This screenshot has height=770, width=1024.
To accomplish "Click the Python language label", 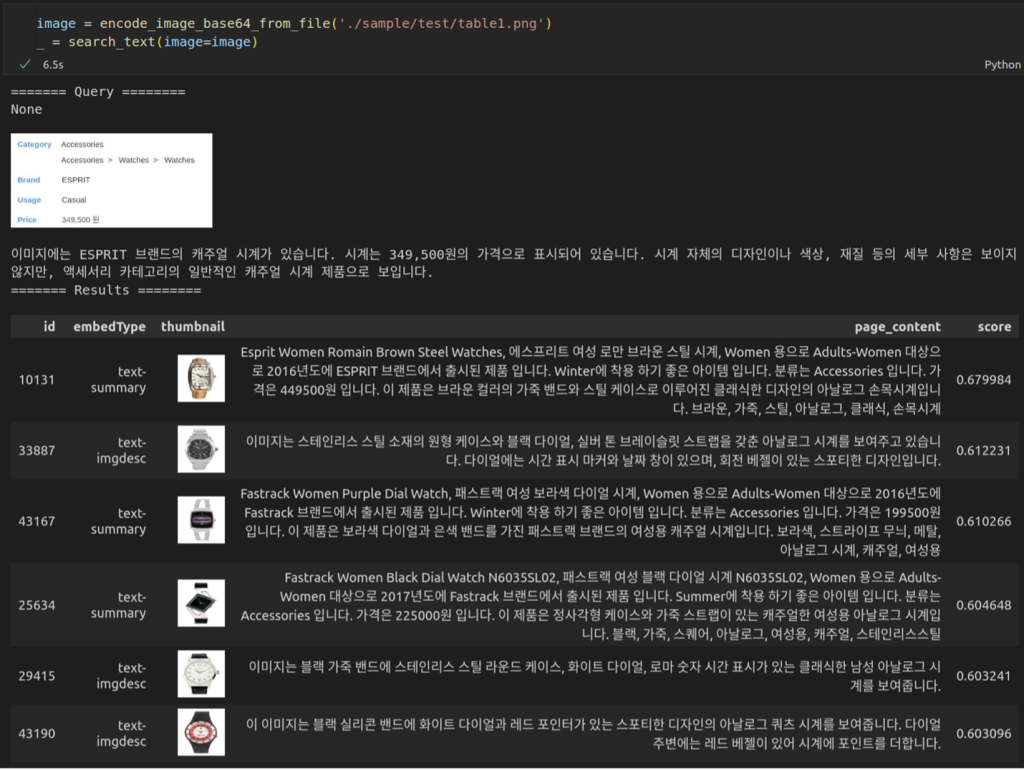I will coord(1002,65).
